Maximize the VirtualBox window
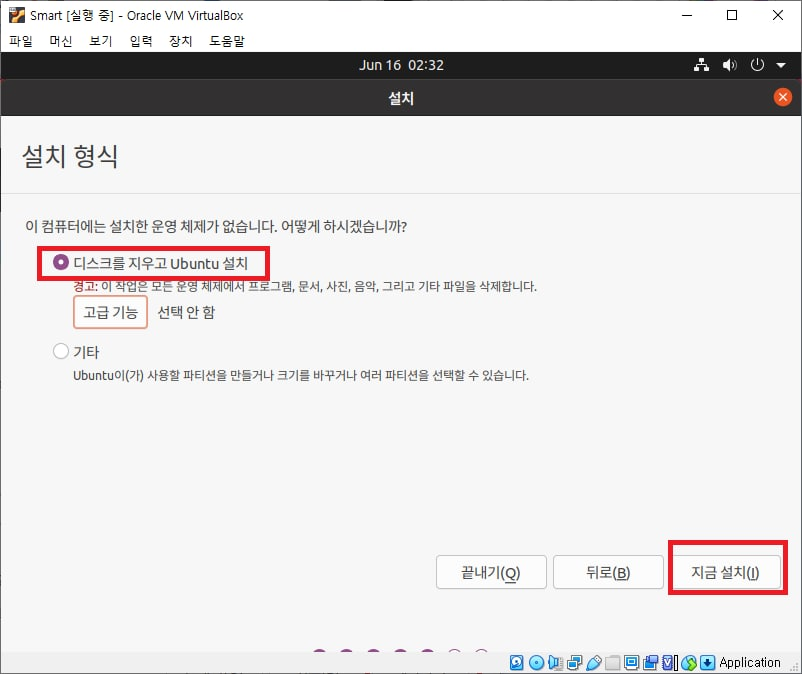Viewport: 802px width, 674px height. click(x=732, y=15)
